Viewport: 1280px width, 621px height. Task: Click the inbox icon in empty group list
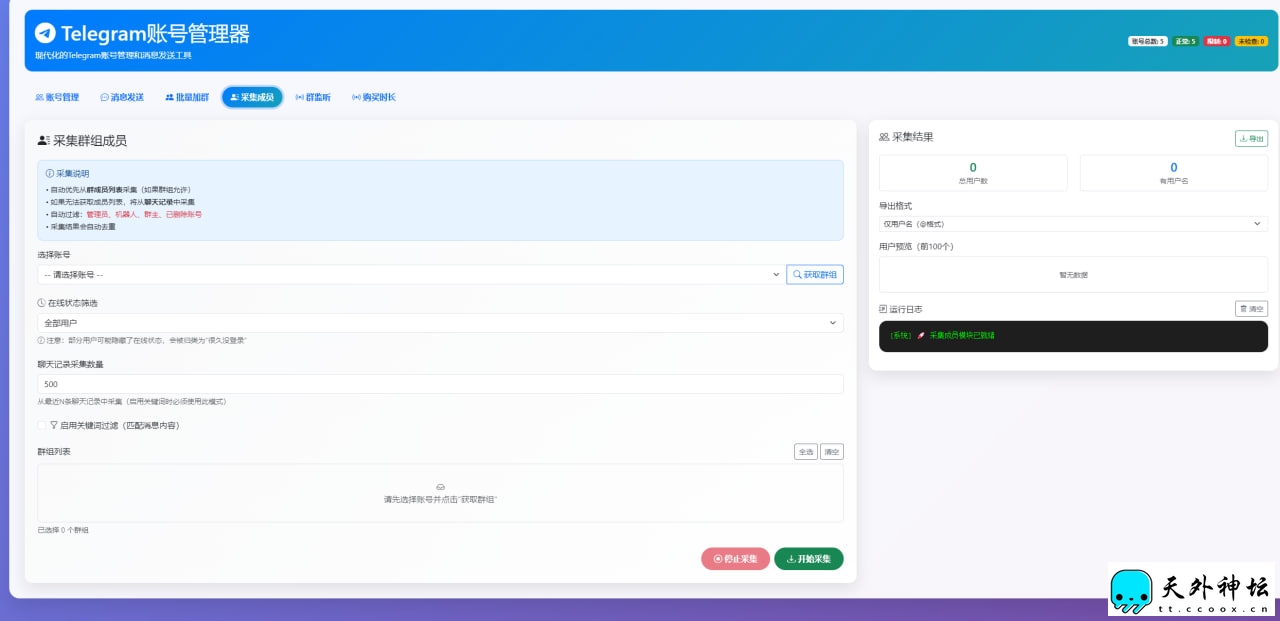tap(440, 486)
